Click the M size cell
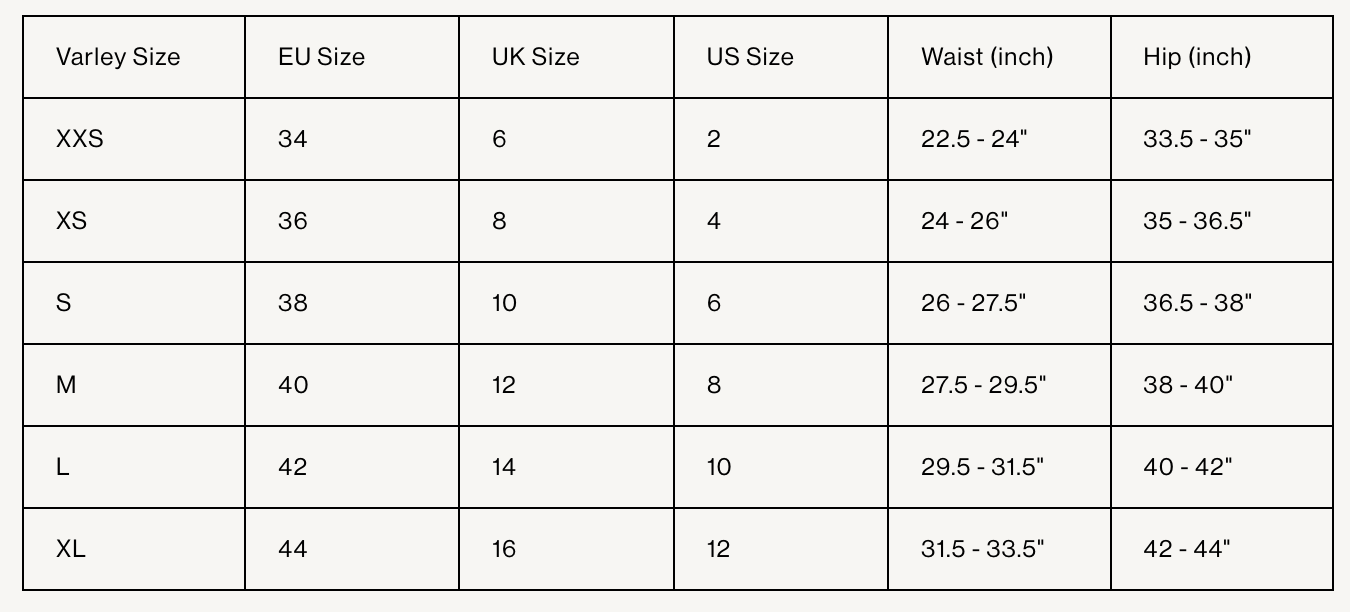 click(134, 385)
